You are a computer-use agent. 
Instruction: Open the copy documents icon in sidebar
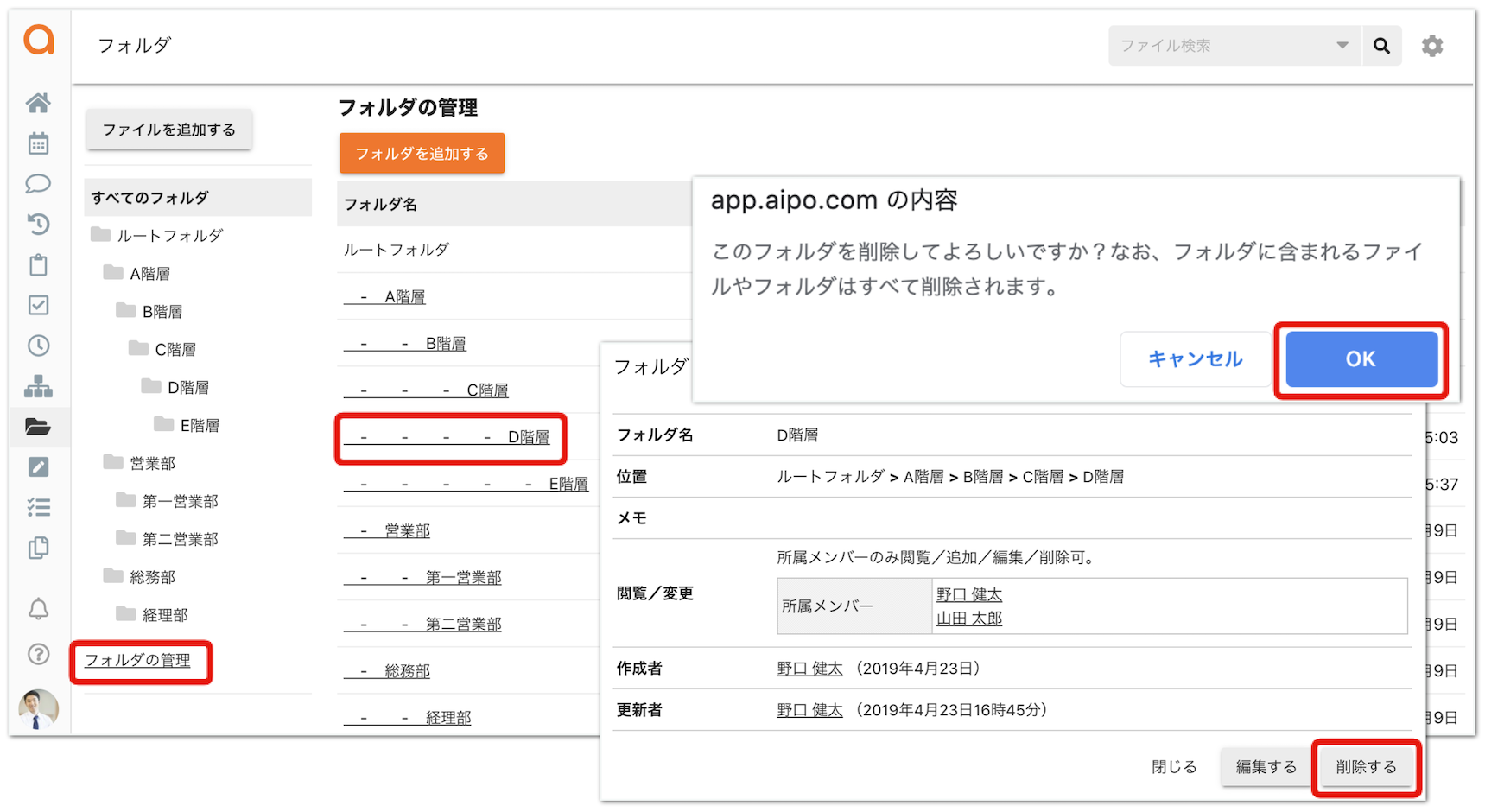tap(38, 548)
